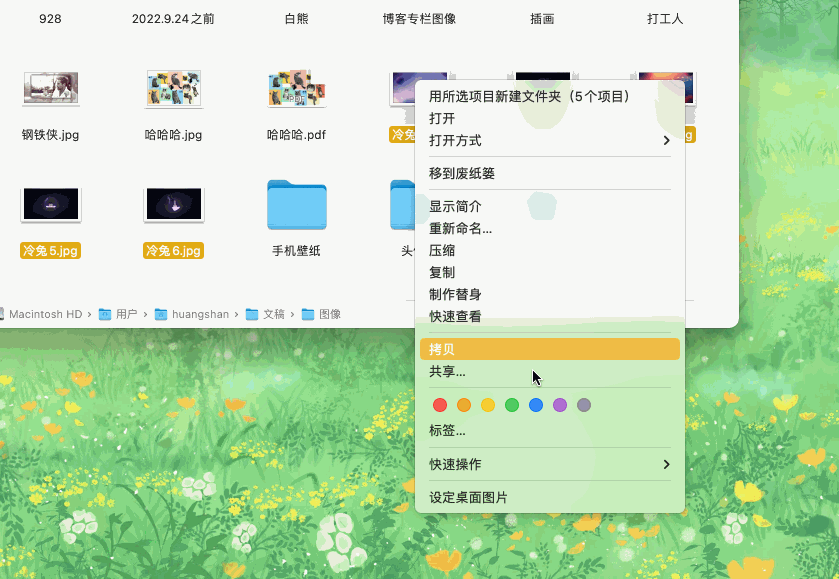Click 用户 folder in the path bar

(x=118, y=314)
